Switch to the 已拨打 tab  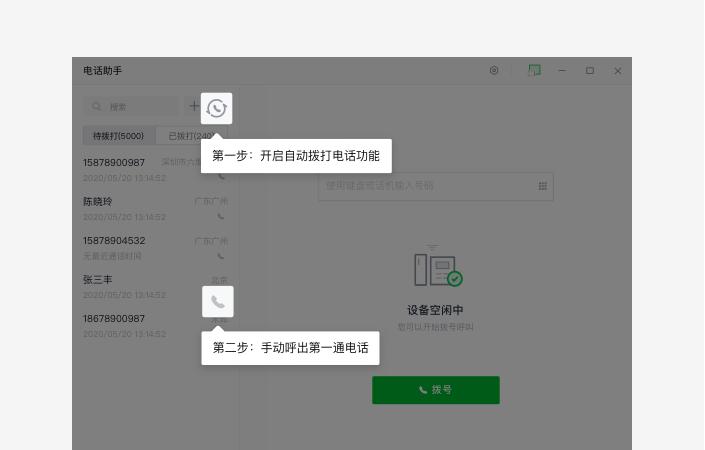point(191,136)
